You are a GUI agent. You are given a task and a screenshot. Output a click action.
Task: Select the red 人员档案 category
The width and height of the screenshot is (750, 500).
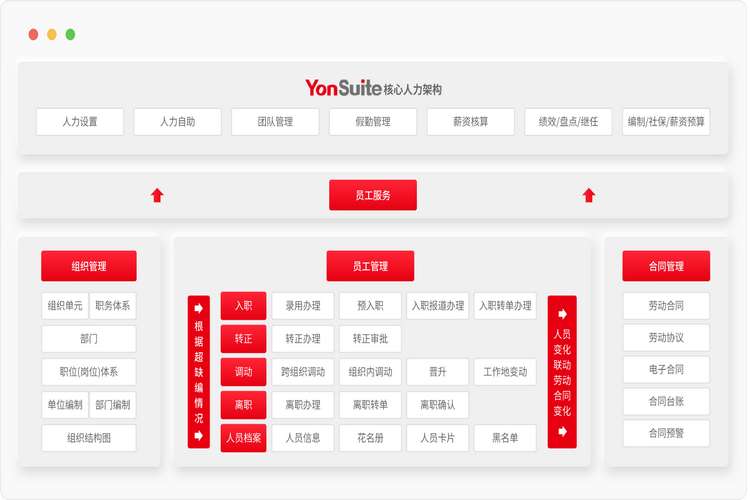click(x=243, y=438)
